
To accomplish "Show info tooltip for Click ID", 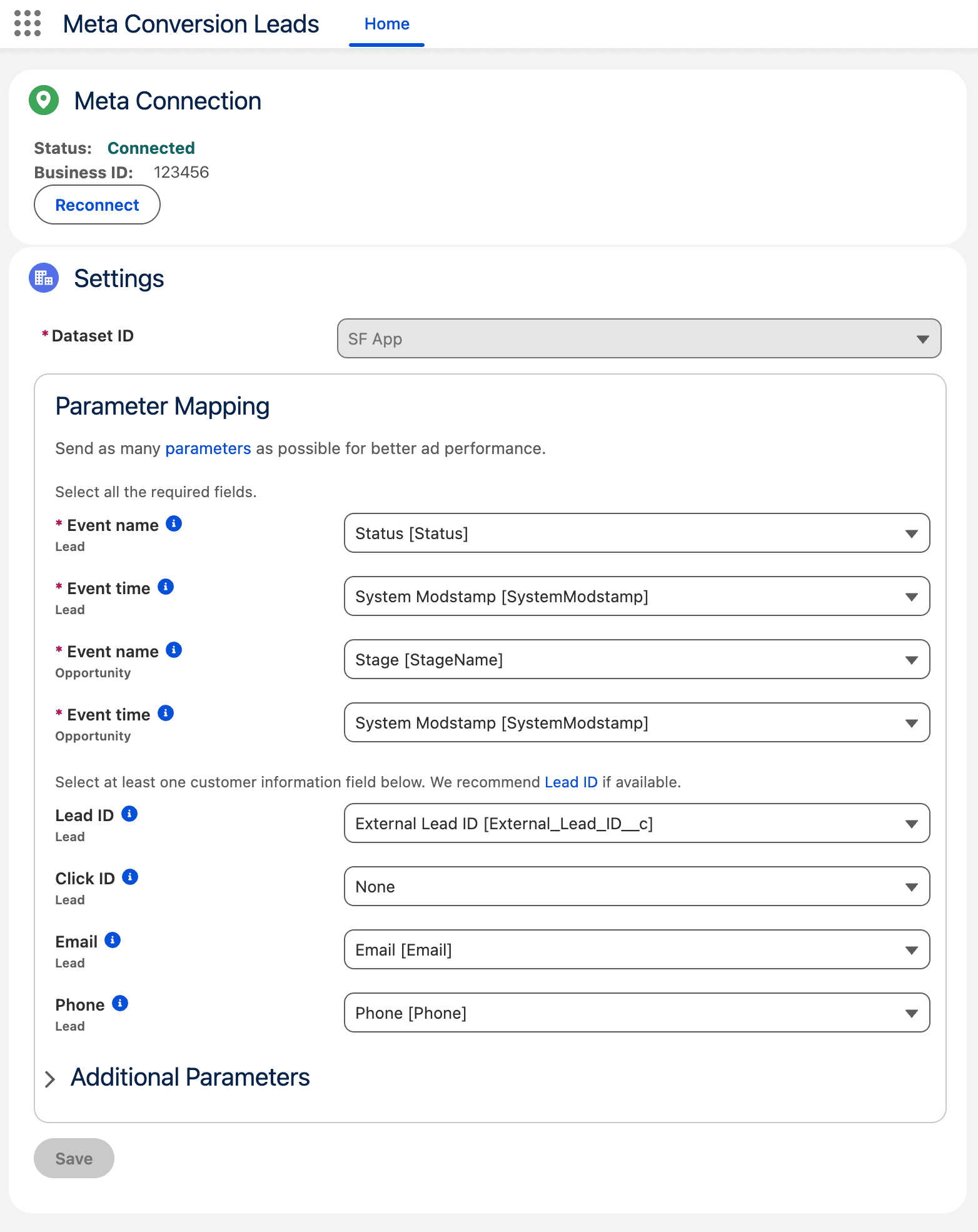I will pyautogui.click(x=130, y=877).
